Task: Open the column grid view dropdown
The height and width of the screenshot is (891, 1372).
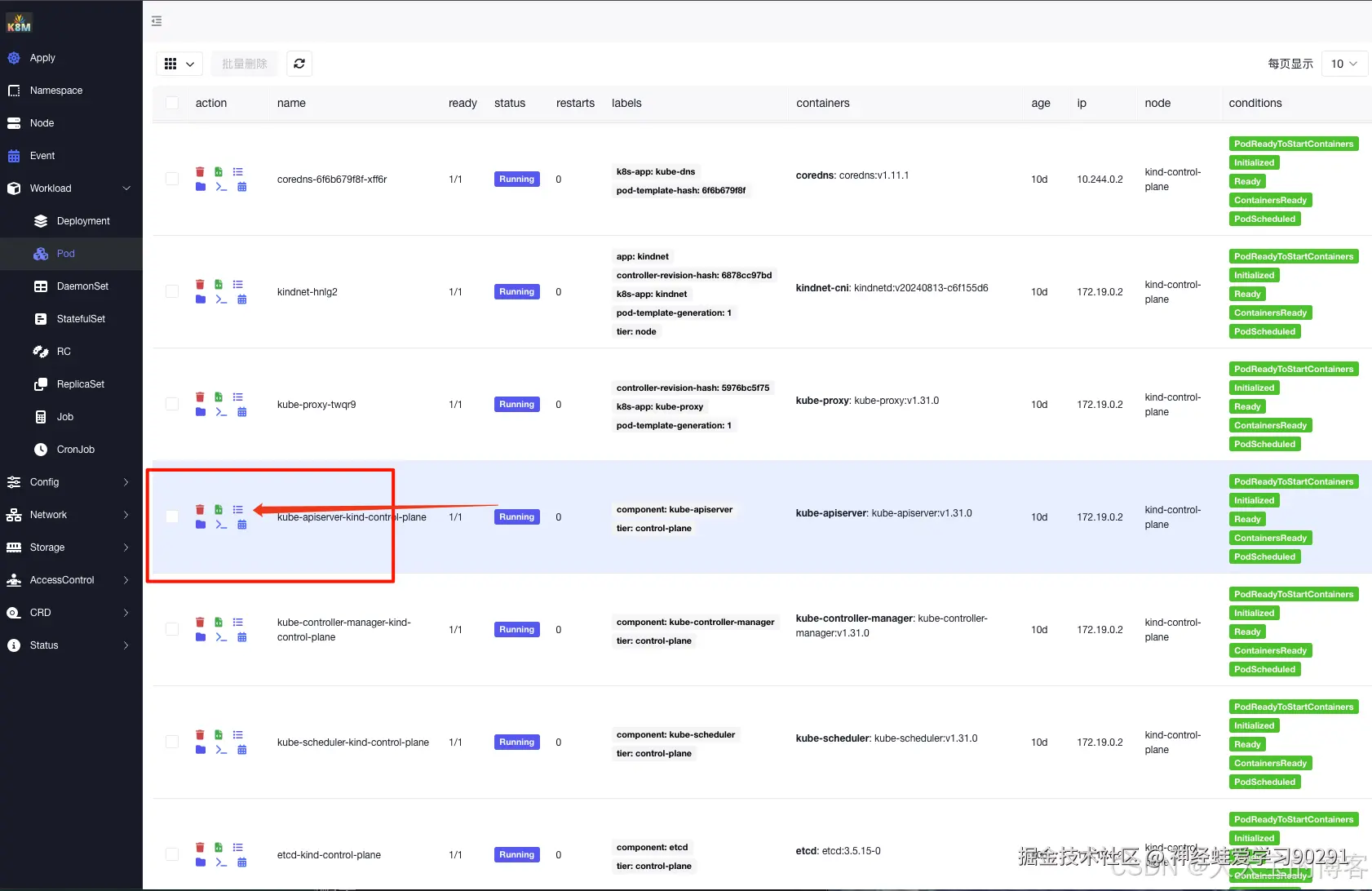Action: tap(179, 64)
